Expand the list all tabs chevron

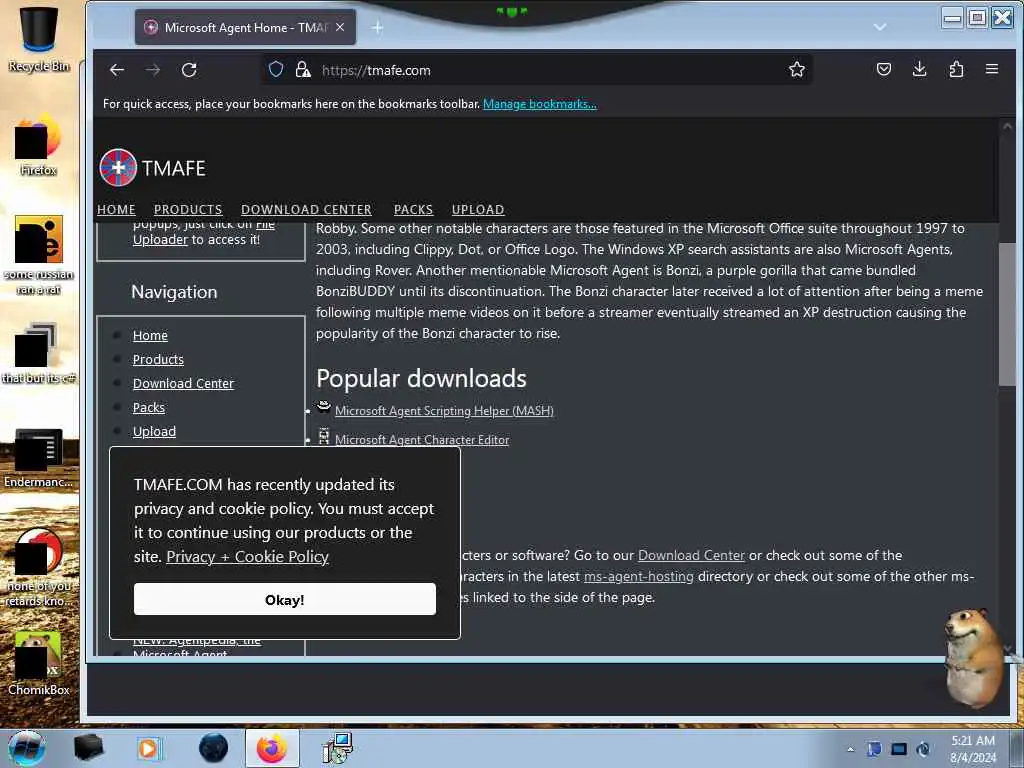[880, 27]
